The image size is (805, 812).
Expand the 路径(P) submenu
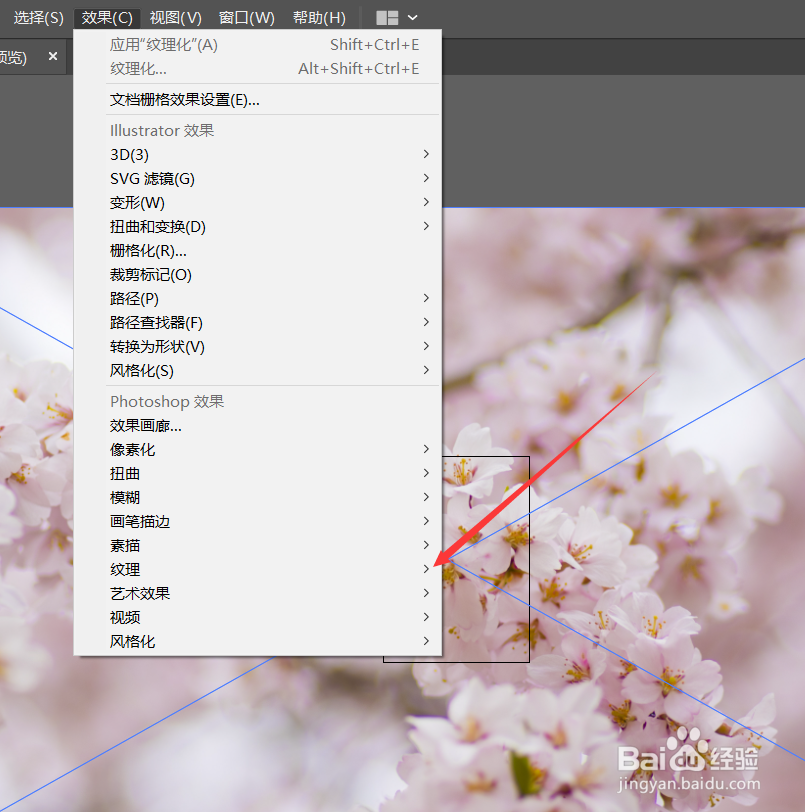(258, 298)
